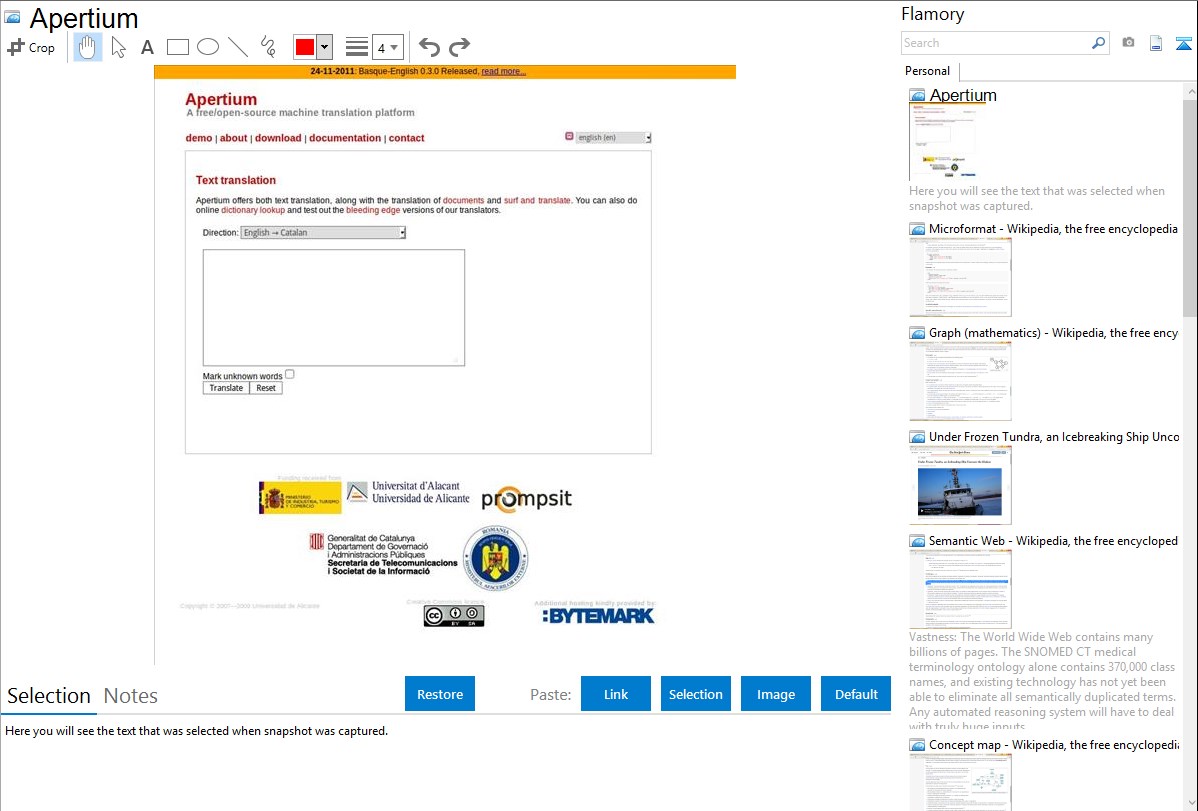Viewport: 1198px width, 811px height.
Task: Pick the text annotation tool
Action: pos(147,47)
